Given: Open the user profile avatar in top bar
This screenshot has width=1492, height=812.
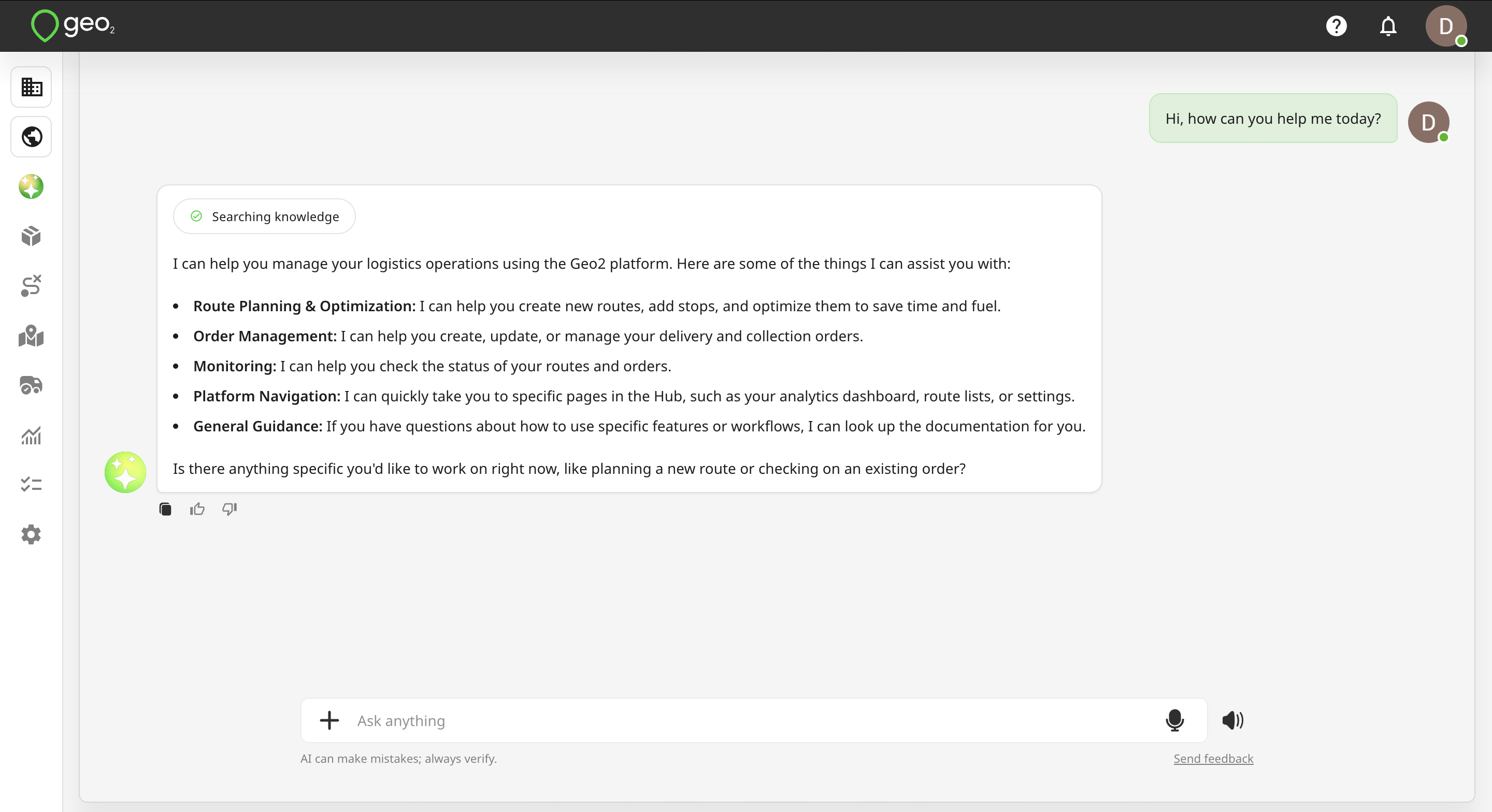Looking at the screenshot, I should coord(1446,26).
